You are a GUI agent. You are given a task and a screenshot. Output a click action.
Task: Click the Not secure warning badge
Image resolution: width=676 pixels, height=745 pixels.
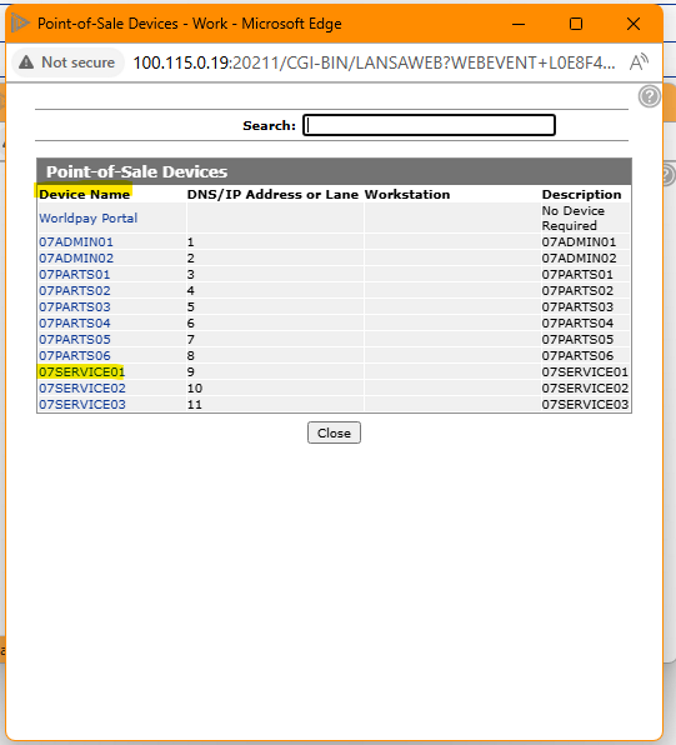pyautogui.click(x=68, y=63)
